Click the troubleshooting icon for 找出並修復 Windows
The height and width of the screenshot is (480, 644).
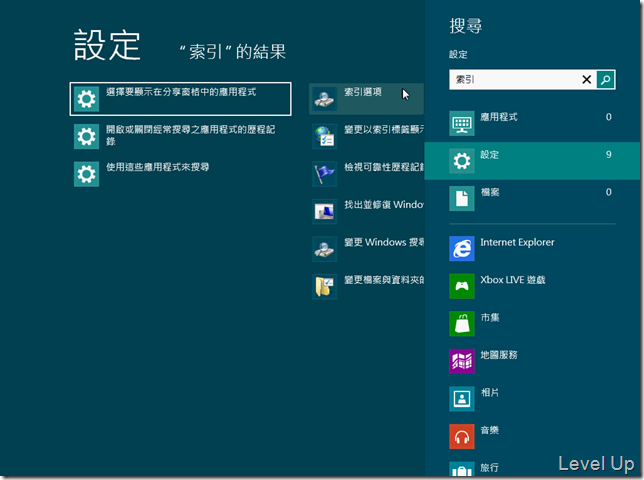pyautogui.click(x=324, y=211)
